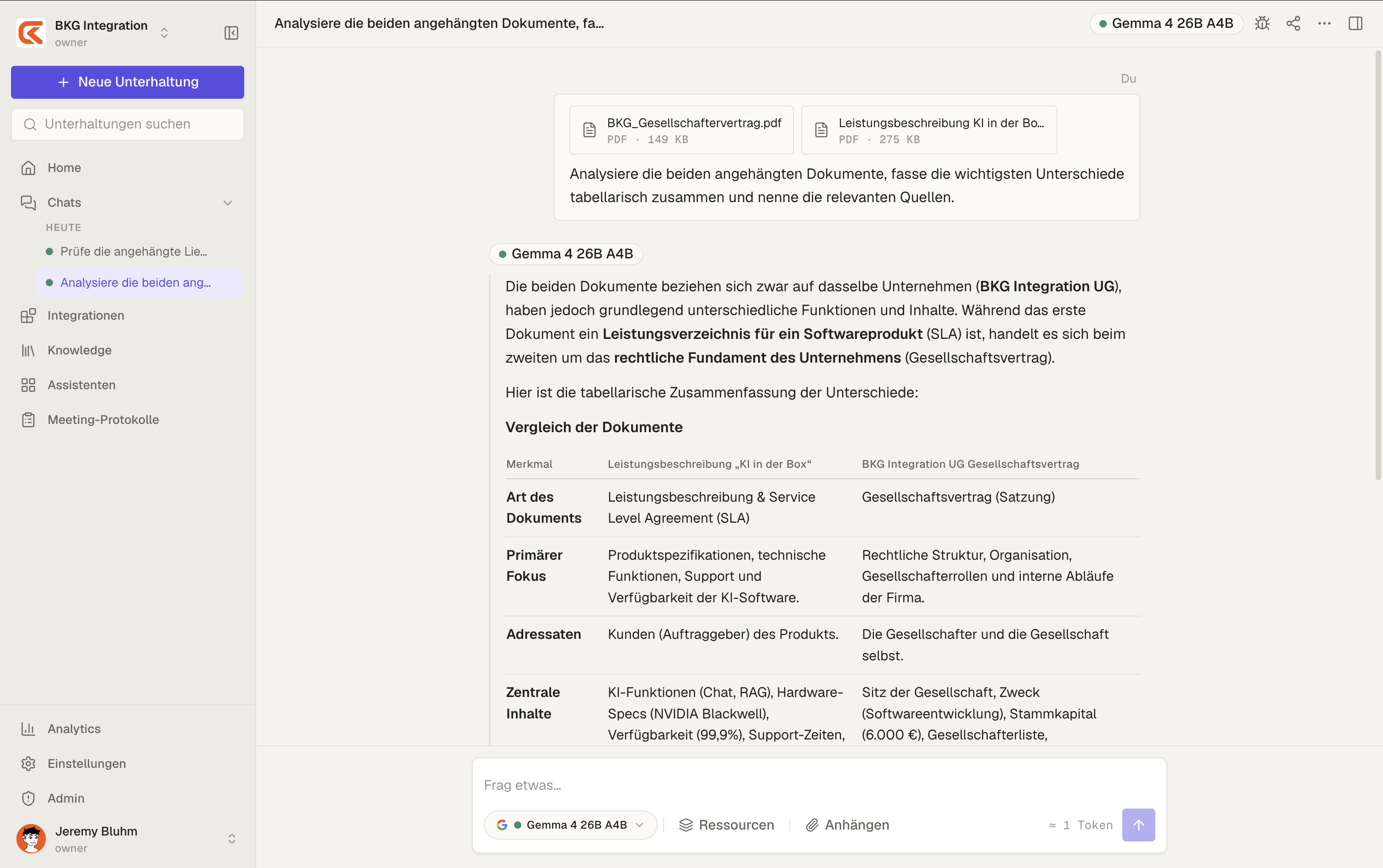Click the BKG_Gesellschaftervertrag.pdf file icon
Screen dimensions: 1383x868
click(x=590, y=130)
